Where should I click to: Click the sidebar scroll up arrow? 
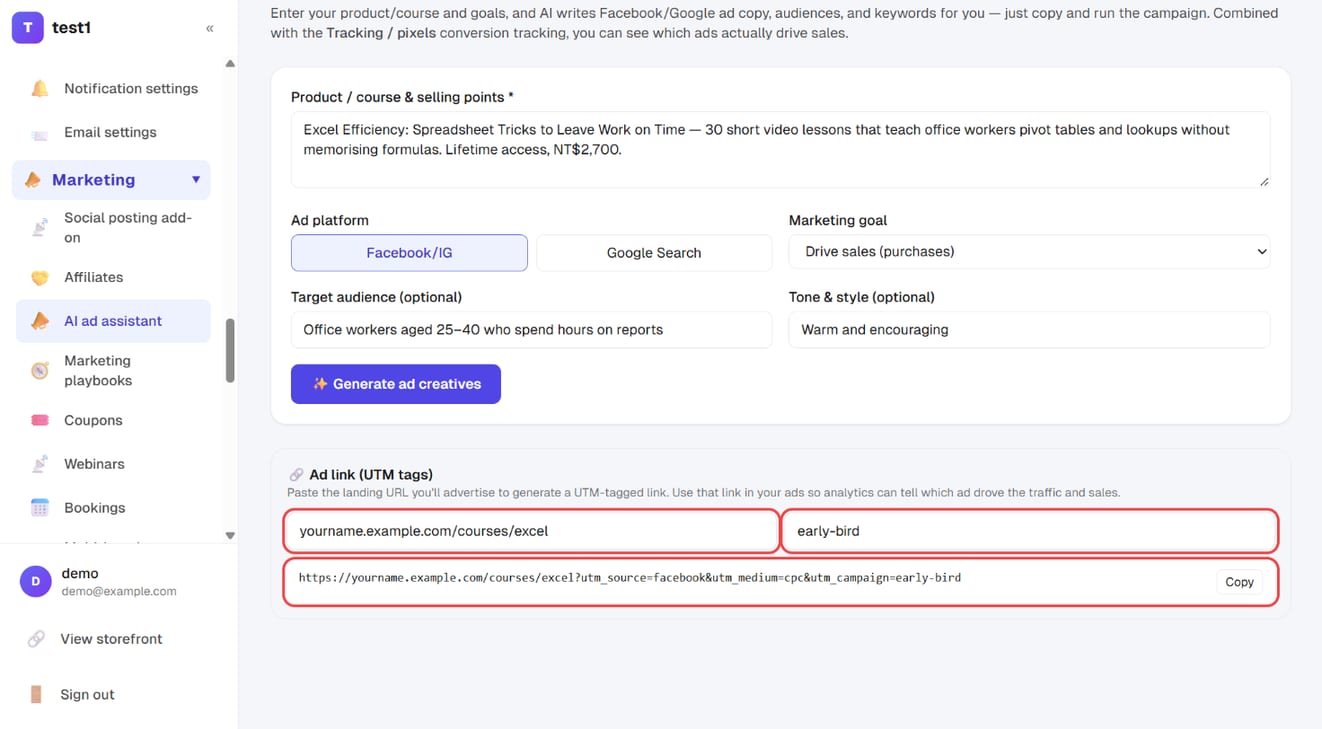point(230,64)
